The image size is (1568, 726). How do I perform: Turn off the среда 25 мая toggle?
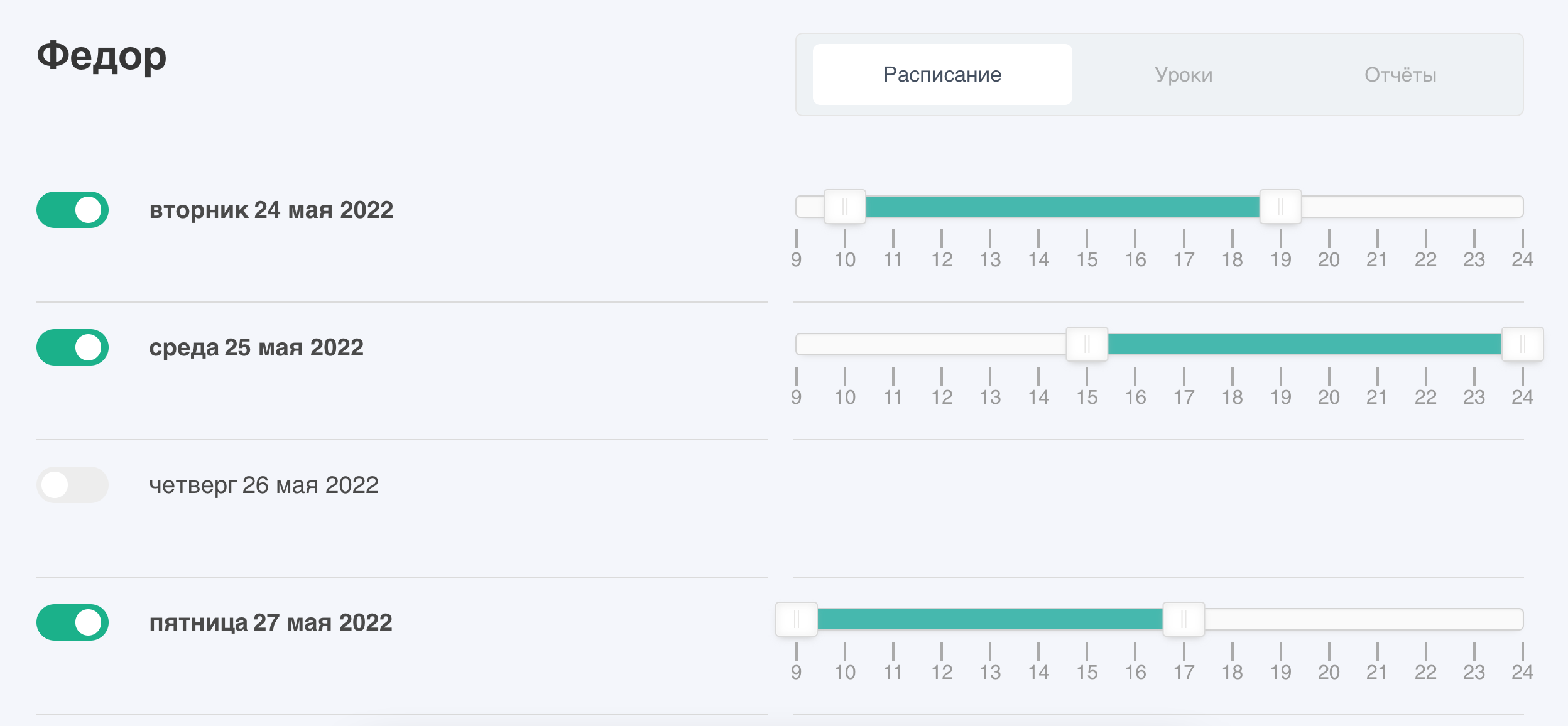[x=72, y=347]
